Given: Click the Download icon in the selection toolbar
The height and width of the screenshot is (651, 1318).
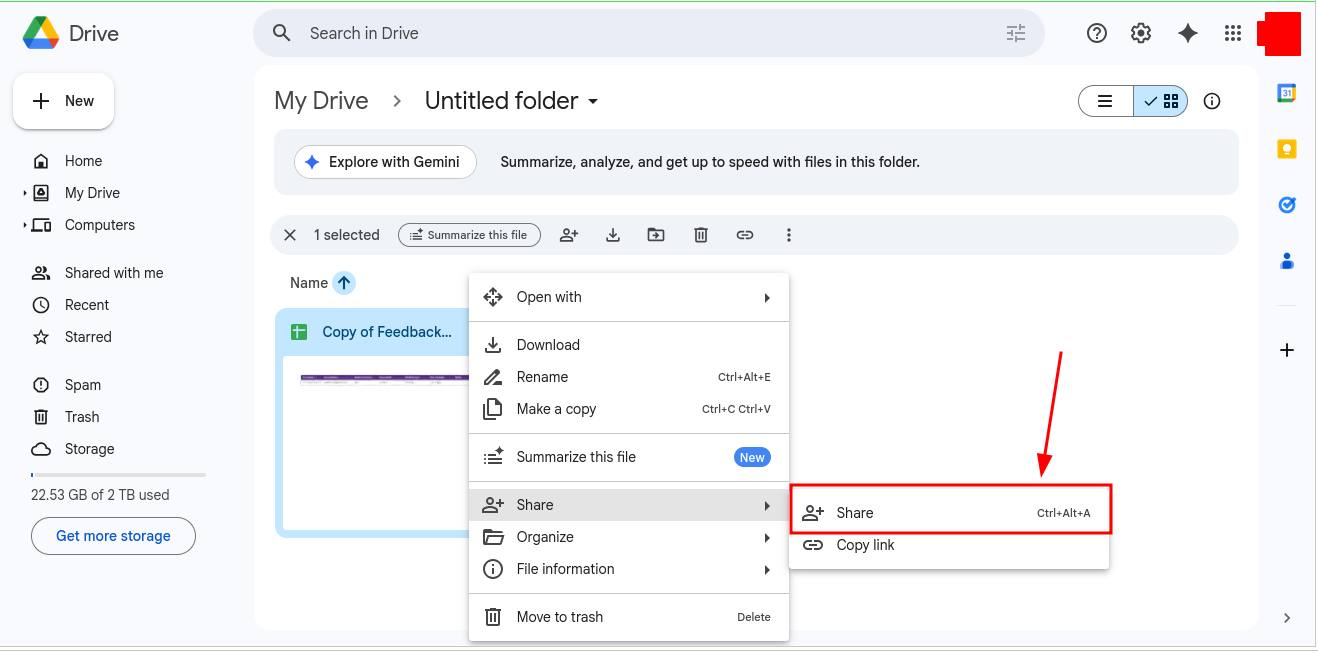Looking at the screenshot, I should tap(613, 234).
